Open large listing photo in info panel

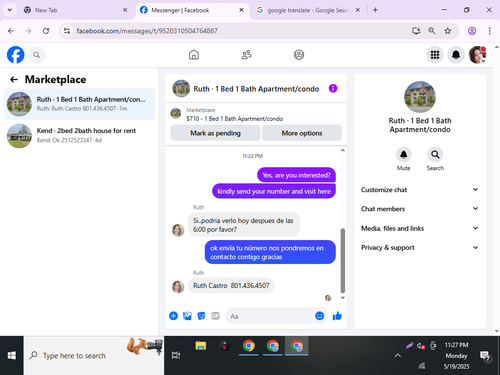pos(420,97)
